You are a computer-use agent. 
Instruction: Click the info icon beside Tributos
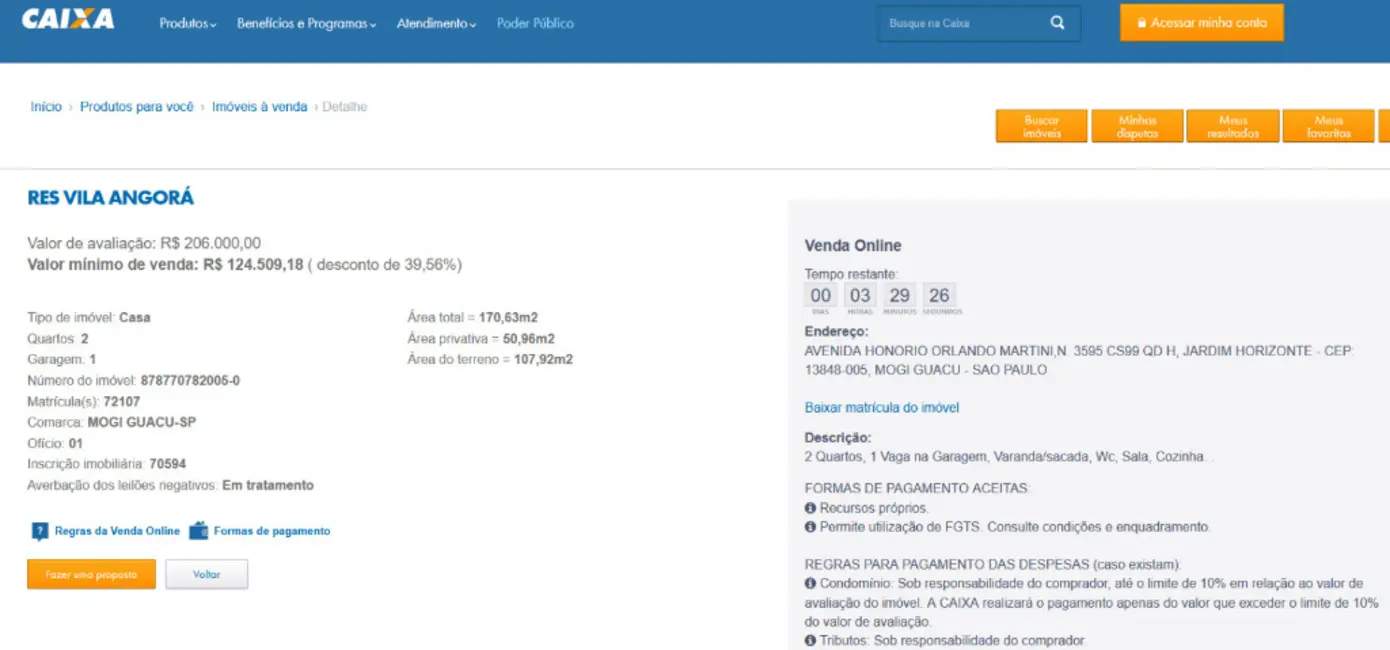(x=810, y=640)
